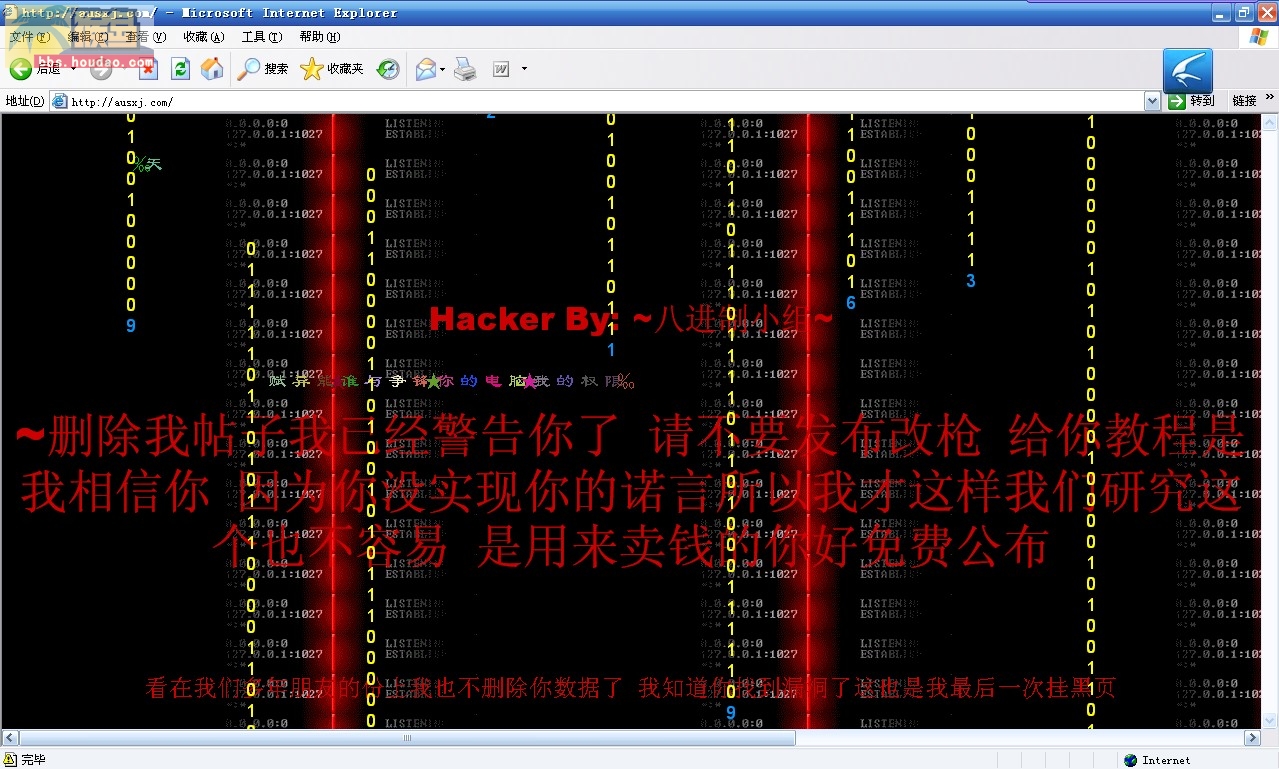This screenshot has width=1279, height=769.
Task: Click the Mail envelope toolbar icon
Action: [x=425, y=69]
